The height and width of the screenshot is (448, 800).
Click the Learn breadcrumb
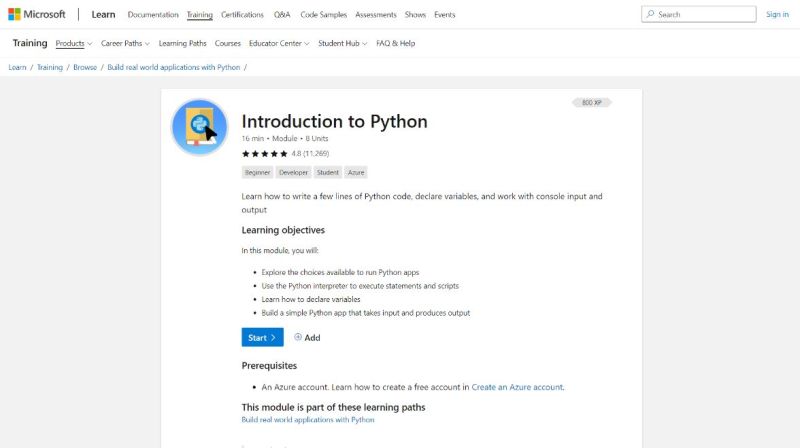(x=17, y=67)
